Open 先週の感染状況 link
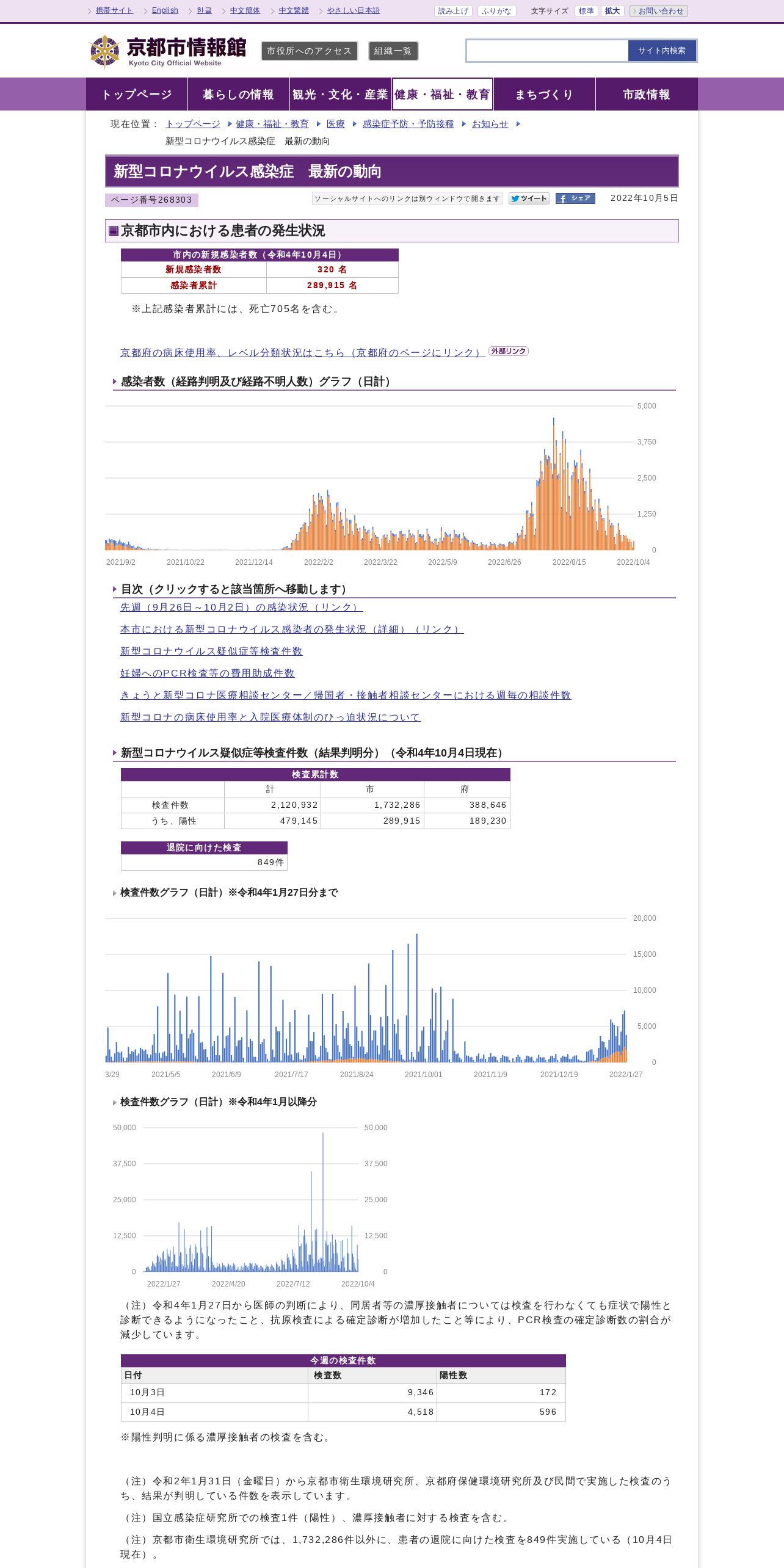The height and width of the screenshot is (1568, 784). [x=242, y=607]
